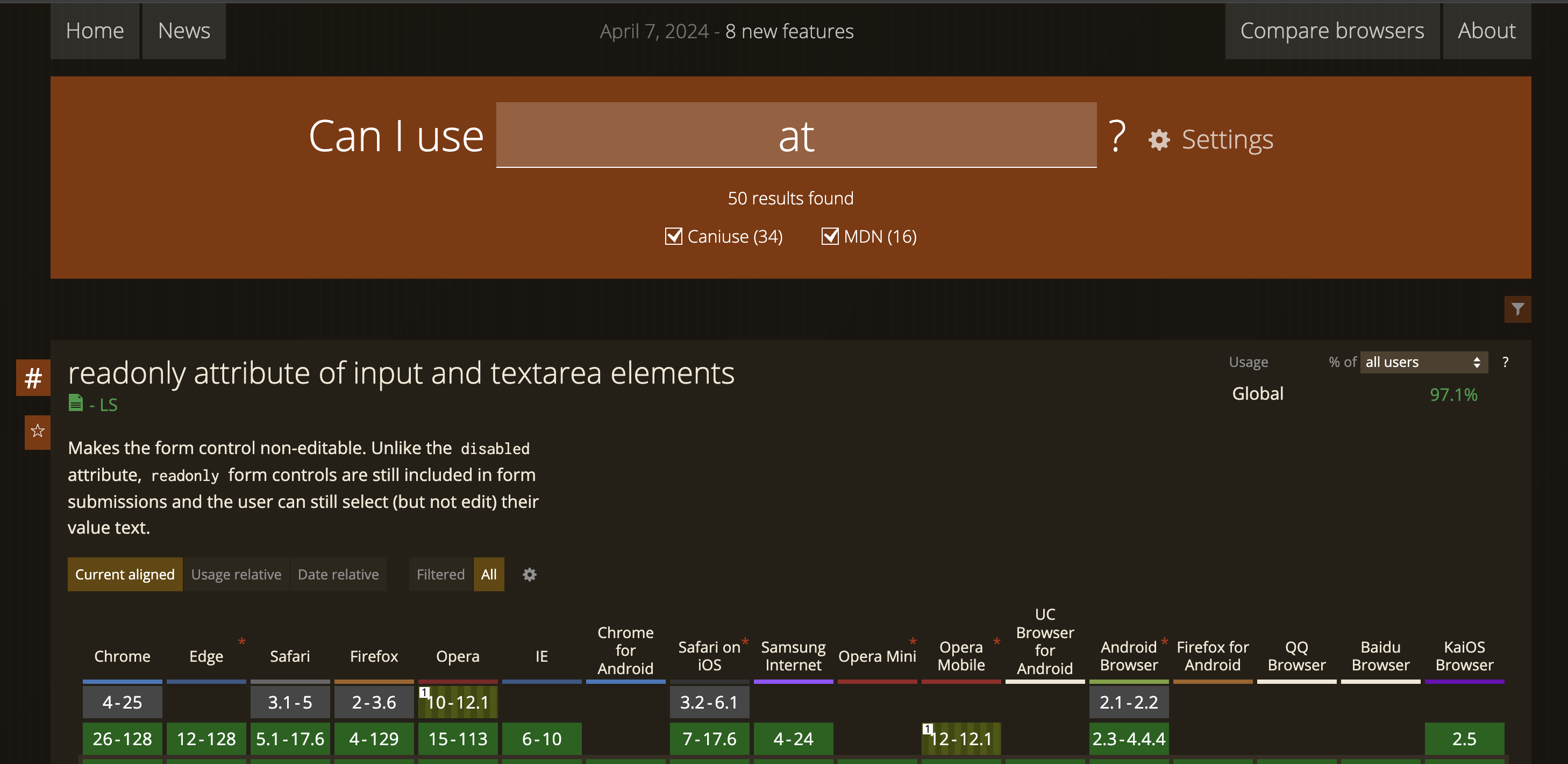The height and width of the screenshot is (764, 1568).
Task: Uncheck the MDN results checkbox
Action: coord(830,236)
